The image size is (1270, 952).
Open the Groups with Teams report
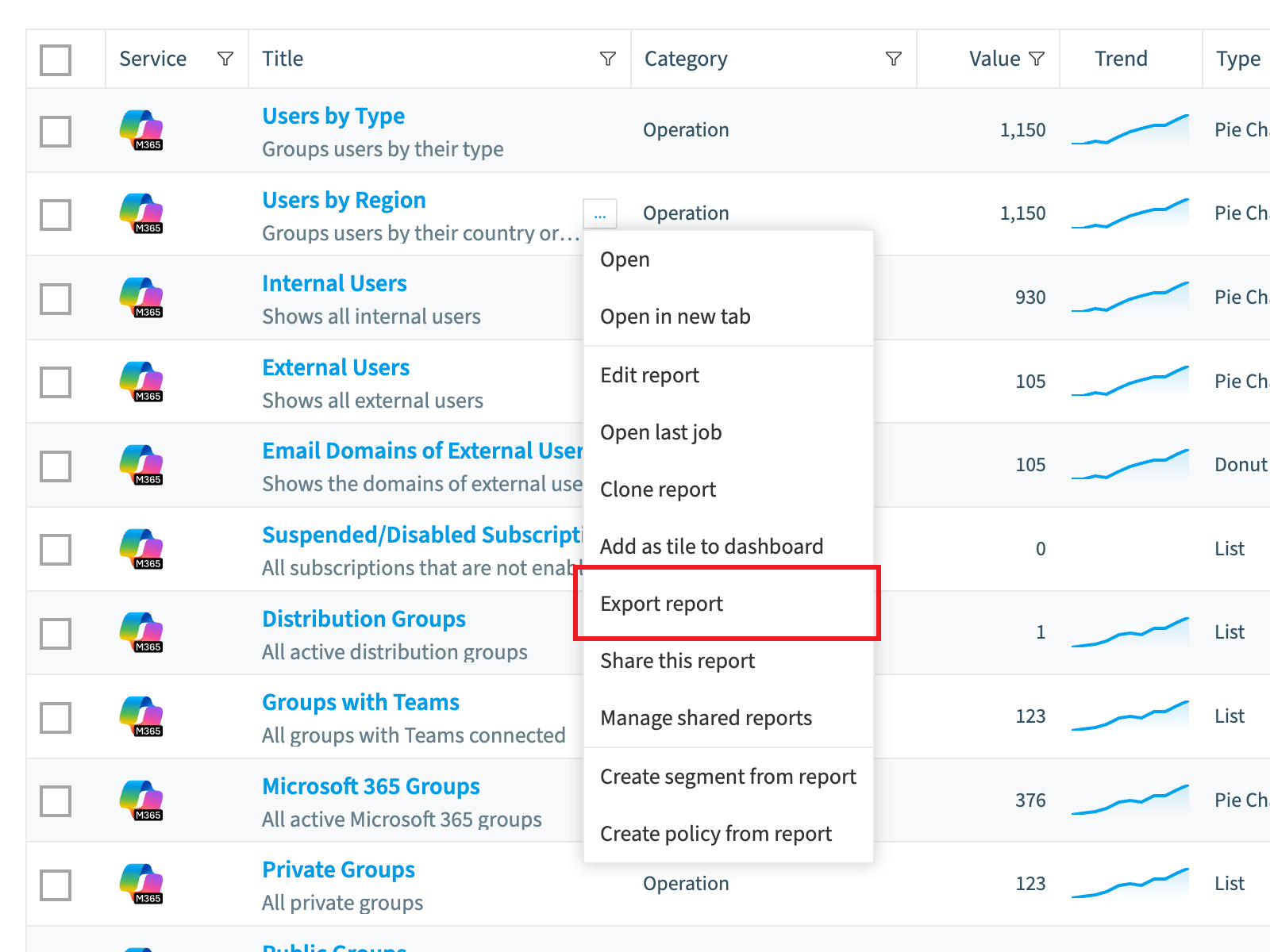[360, 702]
